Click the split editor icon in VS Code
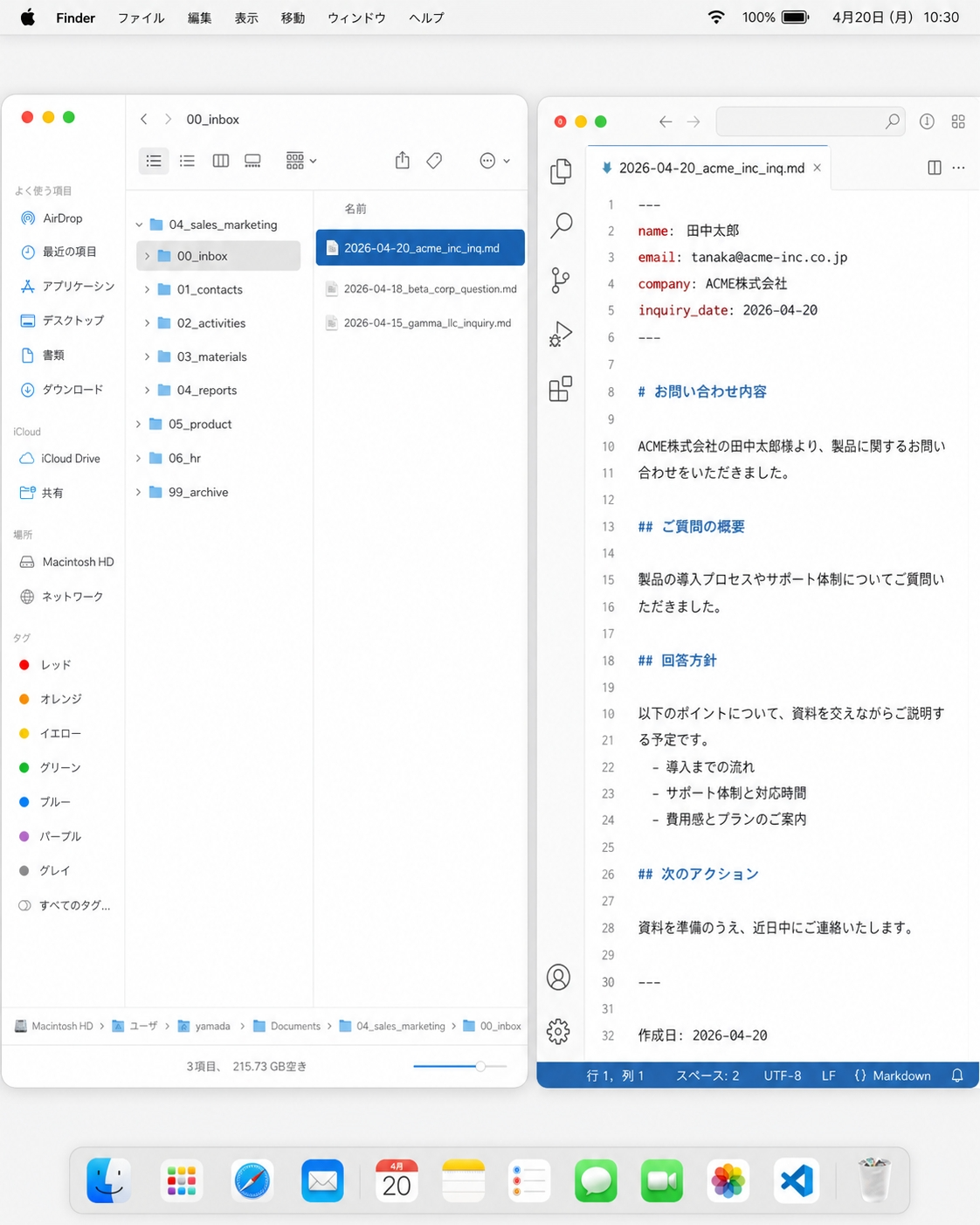 point(934,168)
